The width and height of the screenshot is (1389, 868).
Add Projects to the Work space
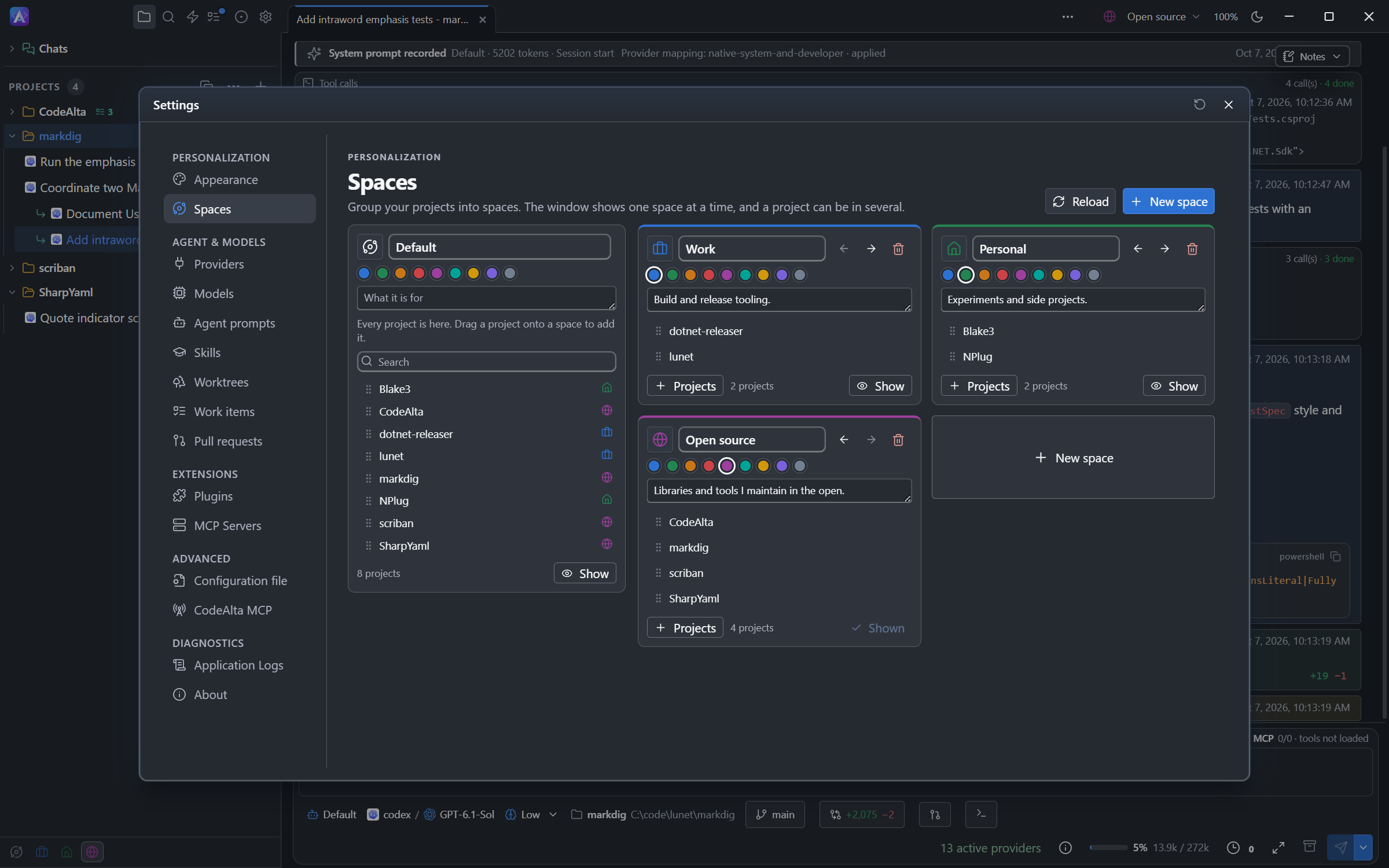tap(685, 386)
